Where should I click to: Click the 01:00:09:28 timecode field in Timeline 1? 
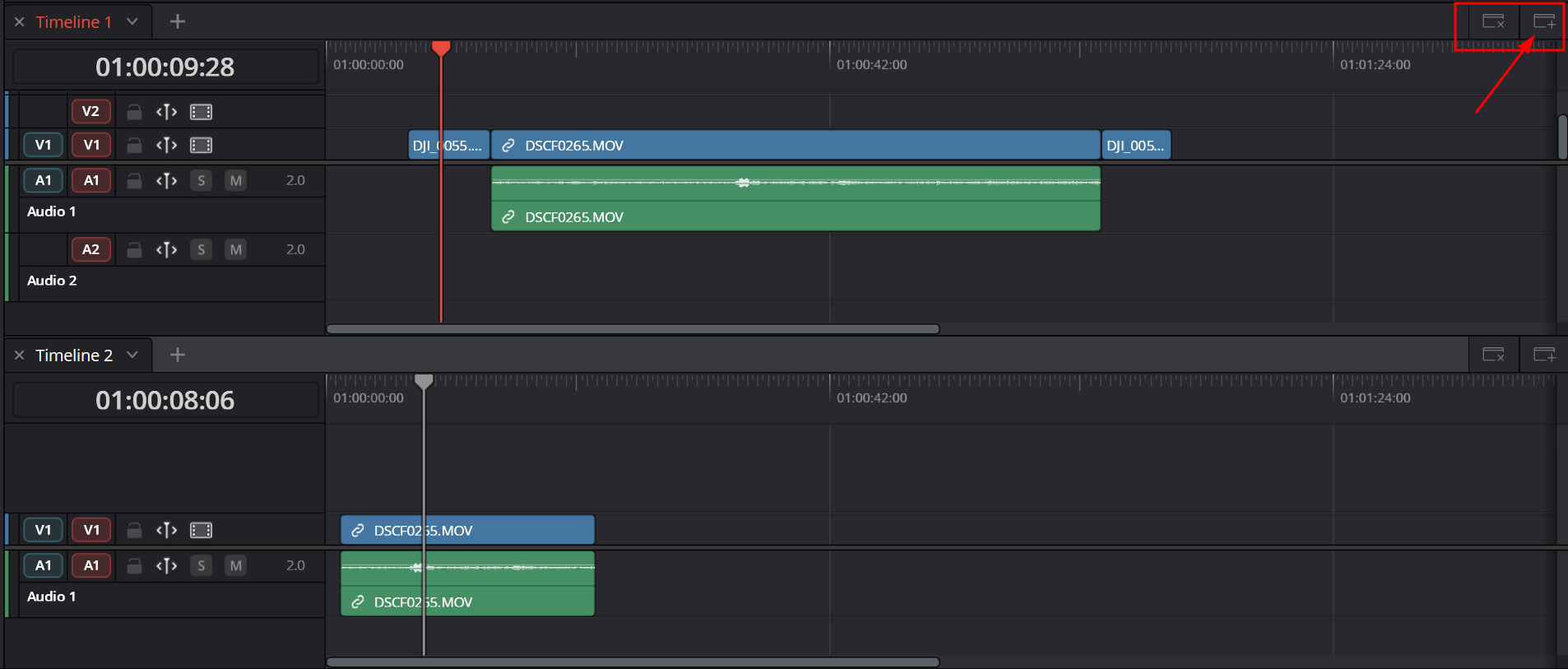(165, 67)
